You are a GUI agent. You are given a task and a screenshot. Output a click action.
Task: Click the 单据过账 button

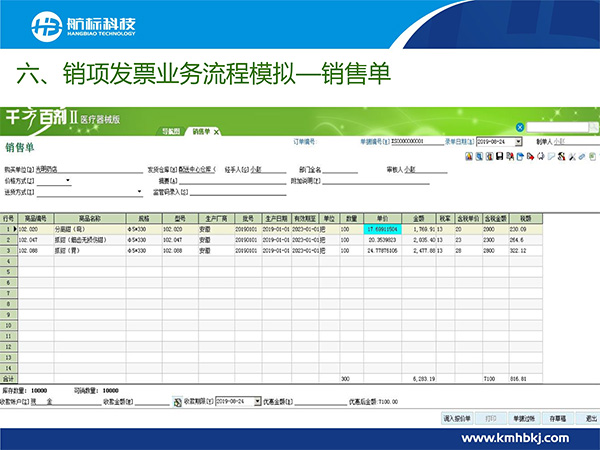click(x=524, y=419)
